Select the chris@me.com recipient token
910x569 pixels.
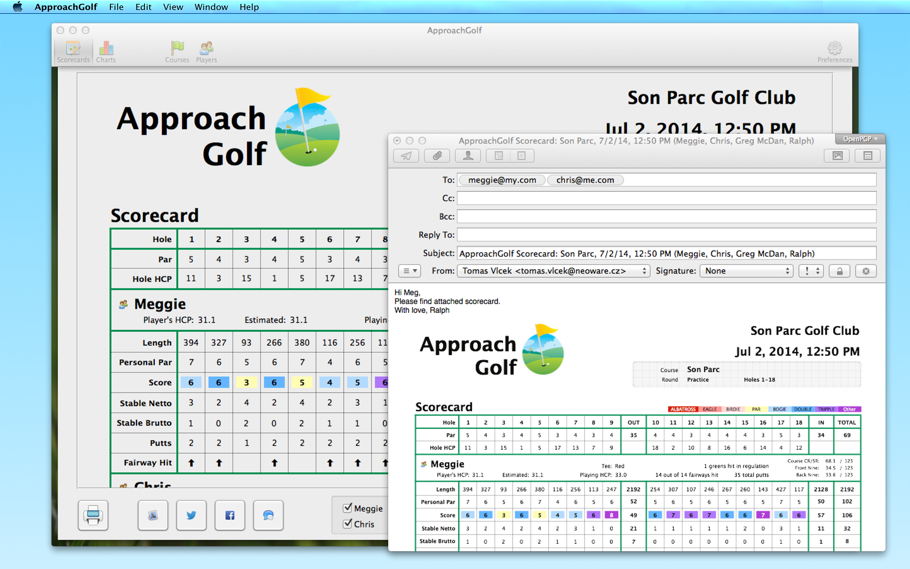(585, 180)
